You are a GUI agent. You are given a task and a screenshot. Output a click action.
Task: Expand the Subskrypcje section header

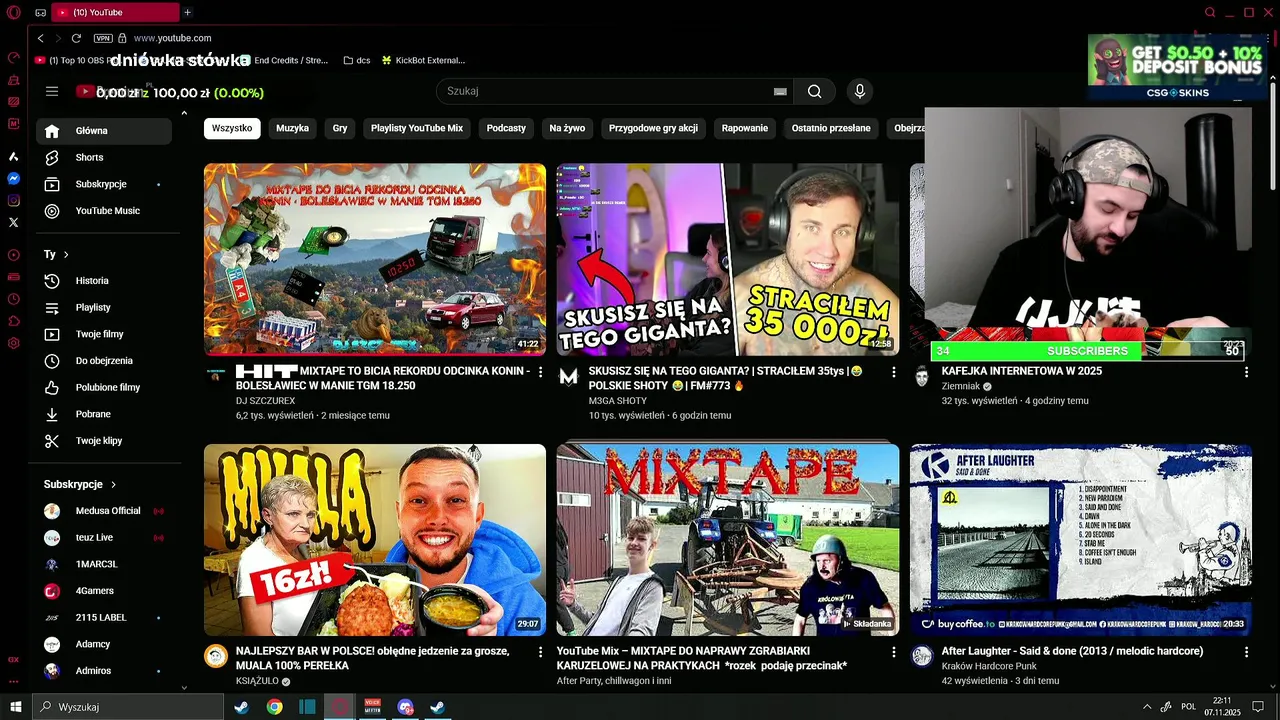pos(80,484)
